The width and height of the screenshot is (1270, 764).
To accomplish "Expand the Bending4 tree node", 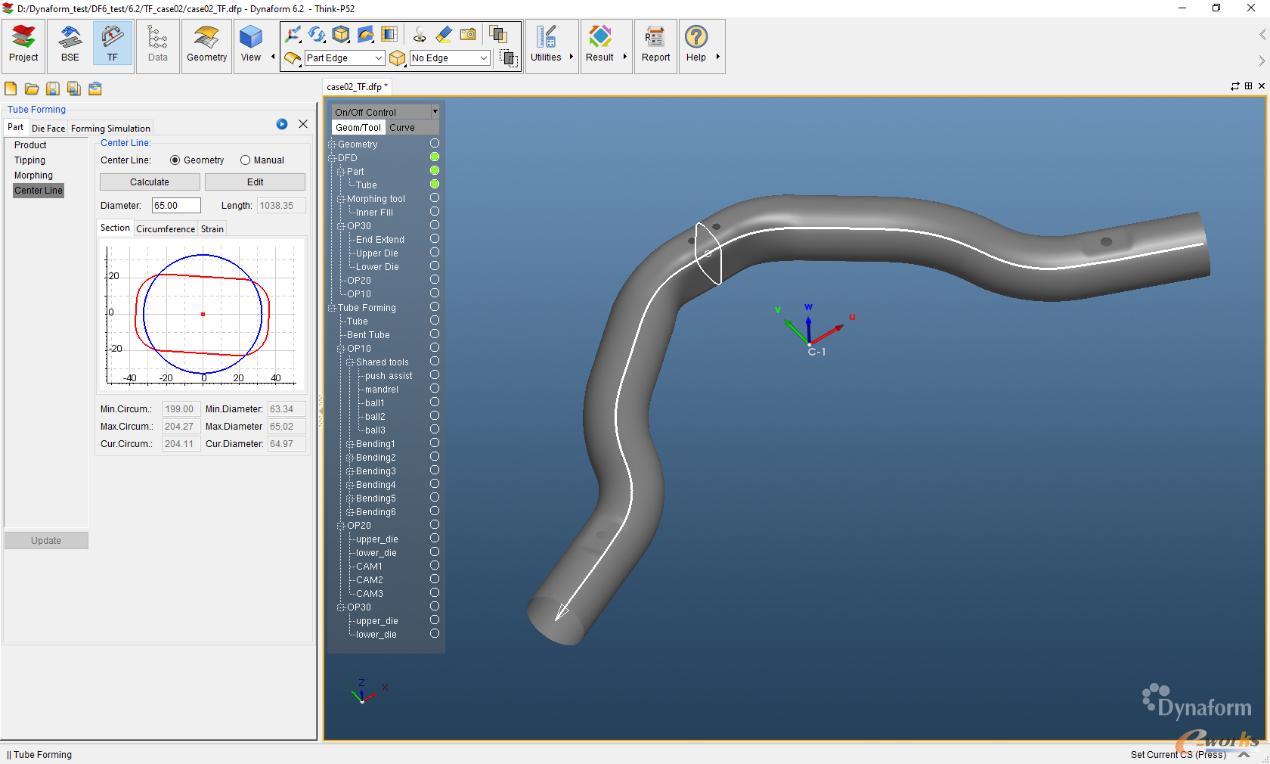I will click(x=350, y=485).
